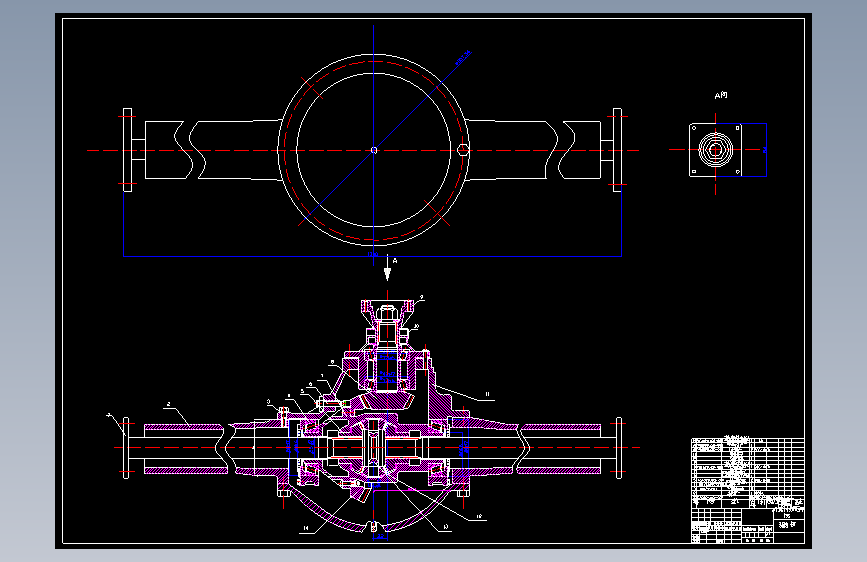Screen dimensions: 867x562
Task: Select the hexagonal nut in the A-direction view
Action: coord(715,149)
